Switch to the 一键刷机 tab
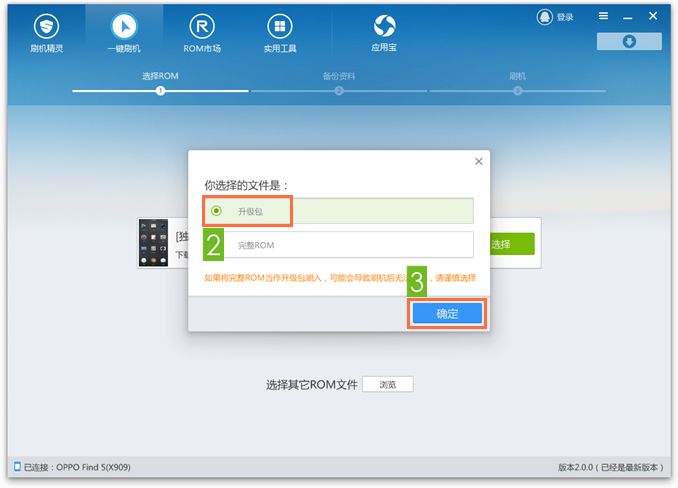The height and width of the screenshot is (488, 678). pyautogui.click(x=124, y=33)
